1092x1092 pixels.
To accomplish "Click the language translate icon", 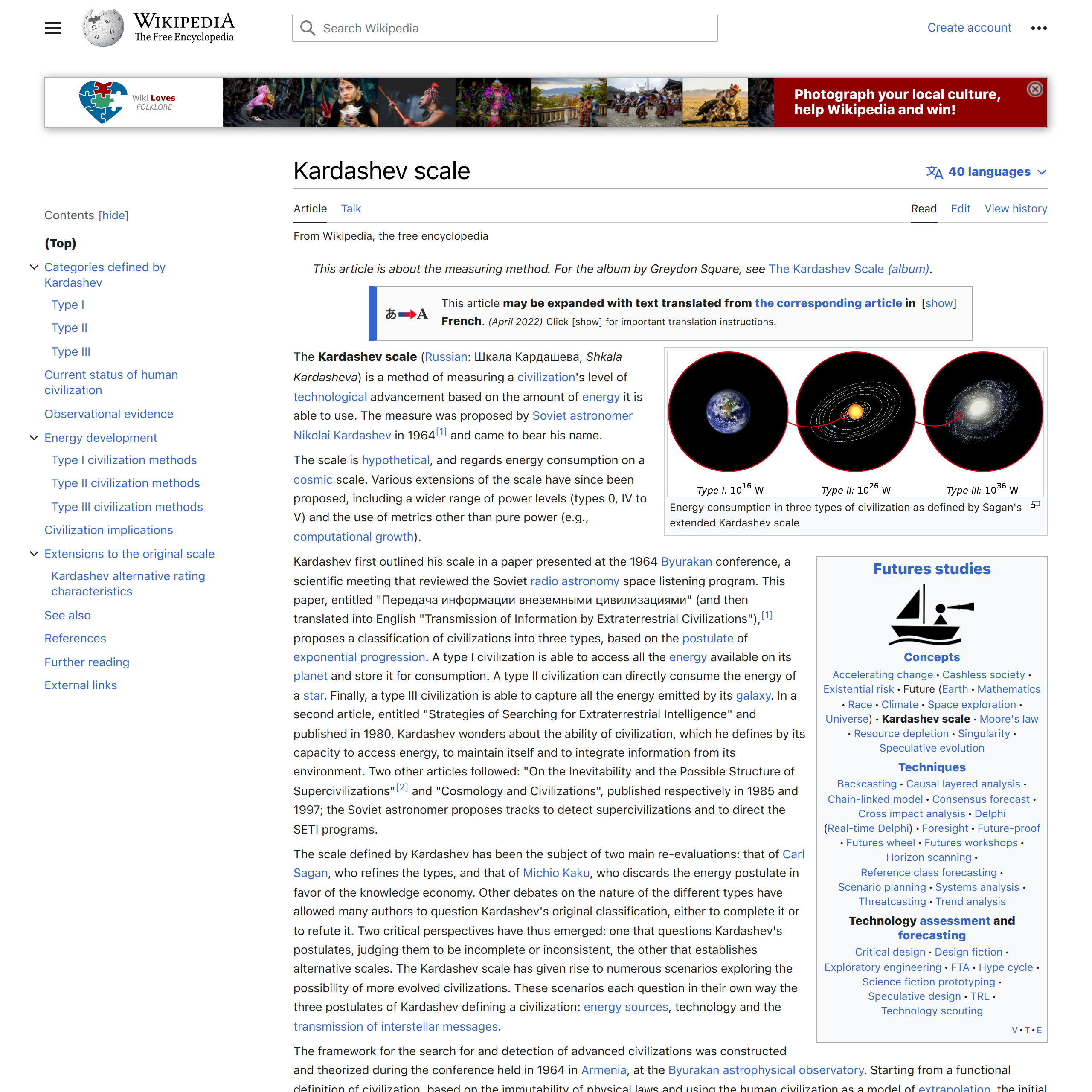I will point(934,172).
